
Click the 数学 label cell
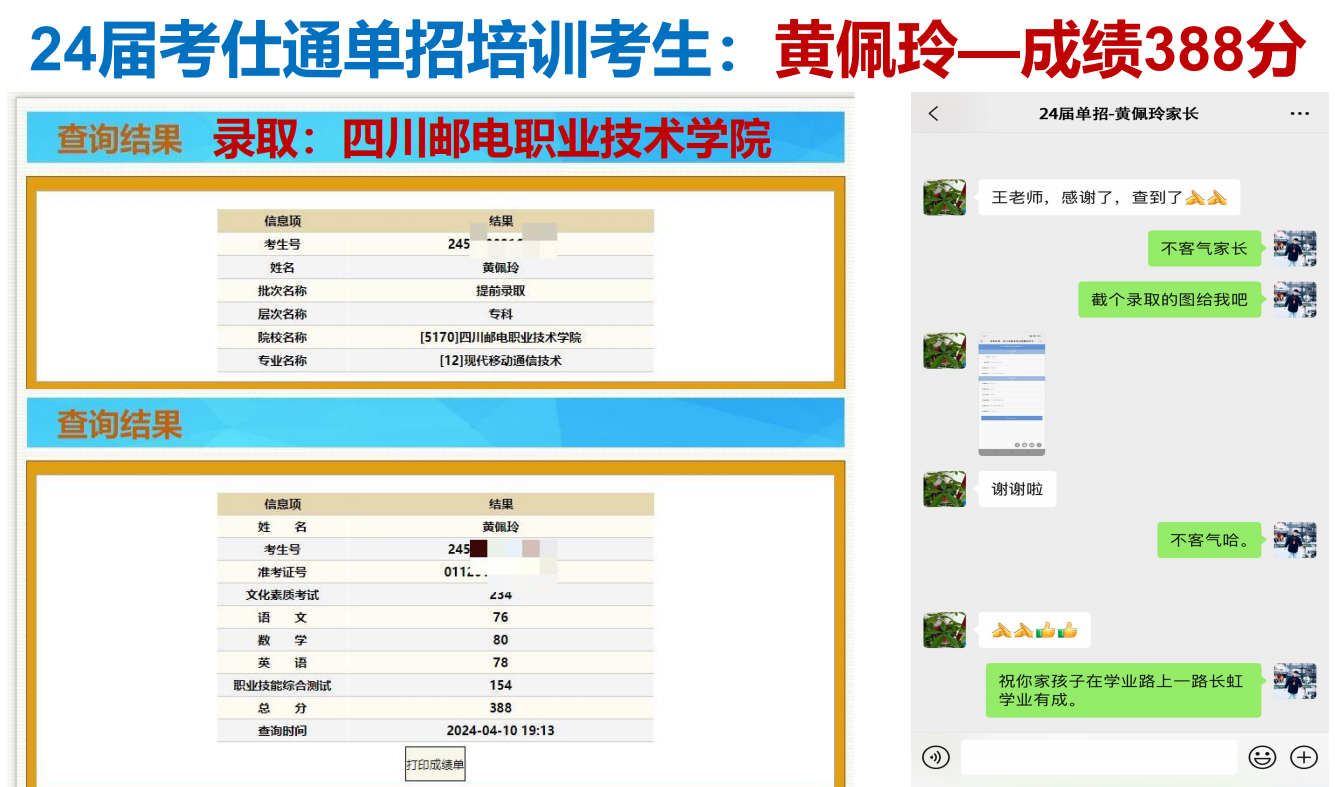pyautogui.click(x=282, y=640)
